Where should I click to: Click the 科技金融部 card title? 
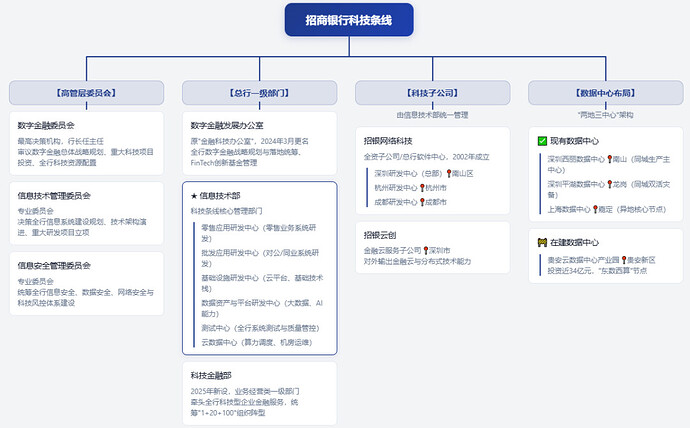(211, 376)
